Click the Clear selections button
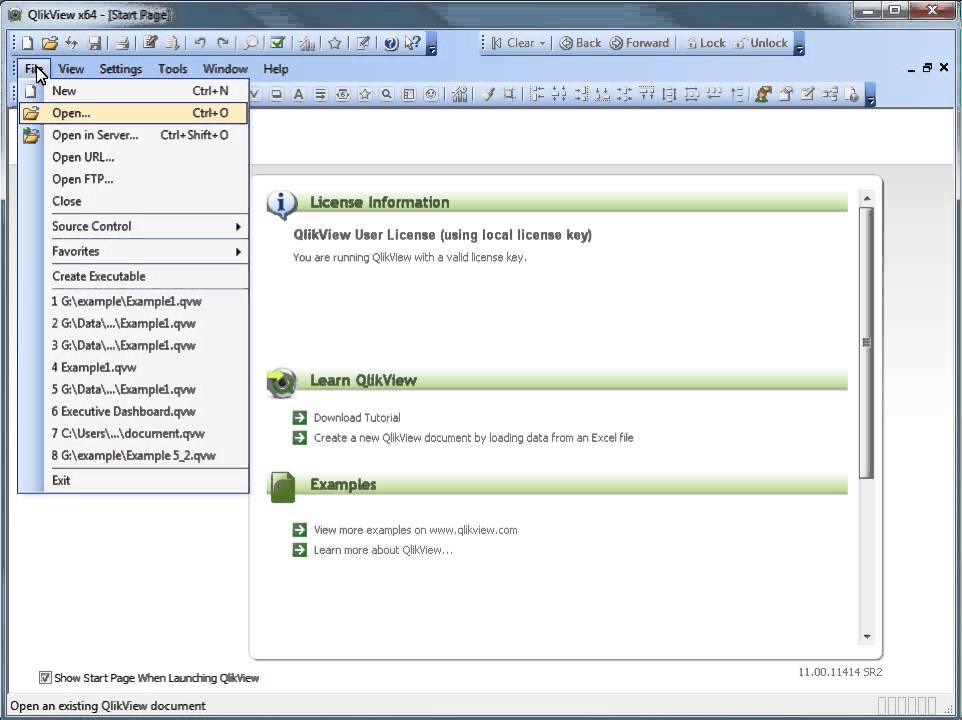The image size is (962, 720). 513,43
